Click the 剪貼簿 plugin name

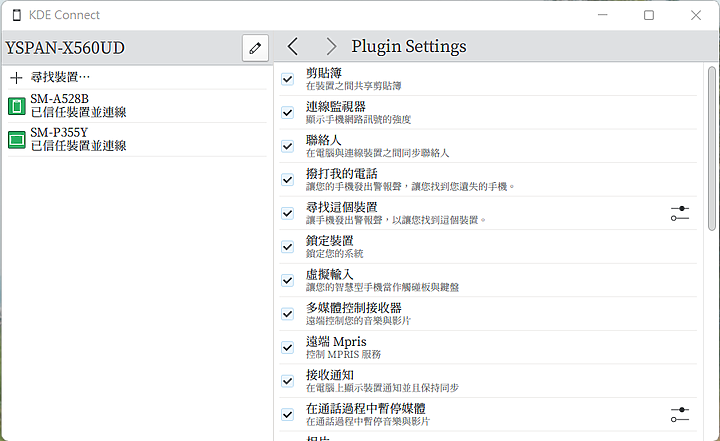(x=324, y=73)
